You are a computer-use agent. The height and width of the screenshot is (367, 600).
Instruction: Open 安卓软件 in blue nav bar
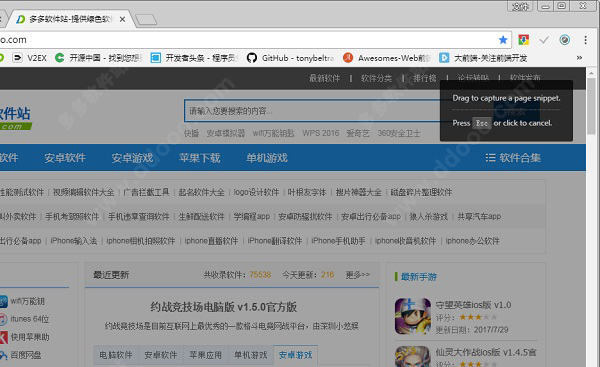coord(65,158)
